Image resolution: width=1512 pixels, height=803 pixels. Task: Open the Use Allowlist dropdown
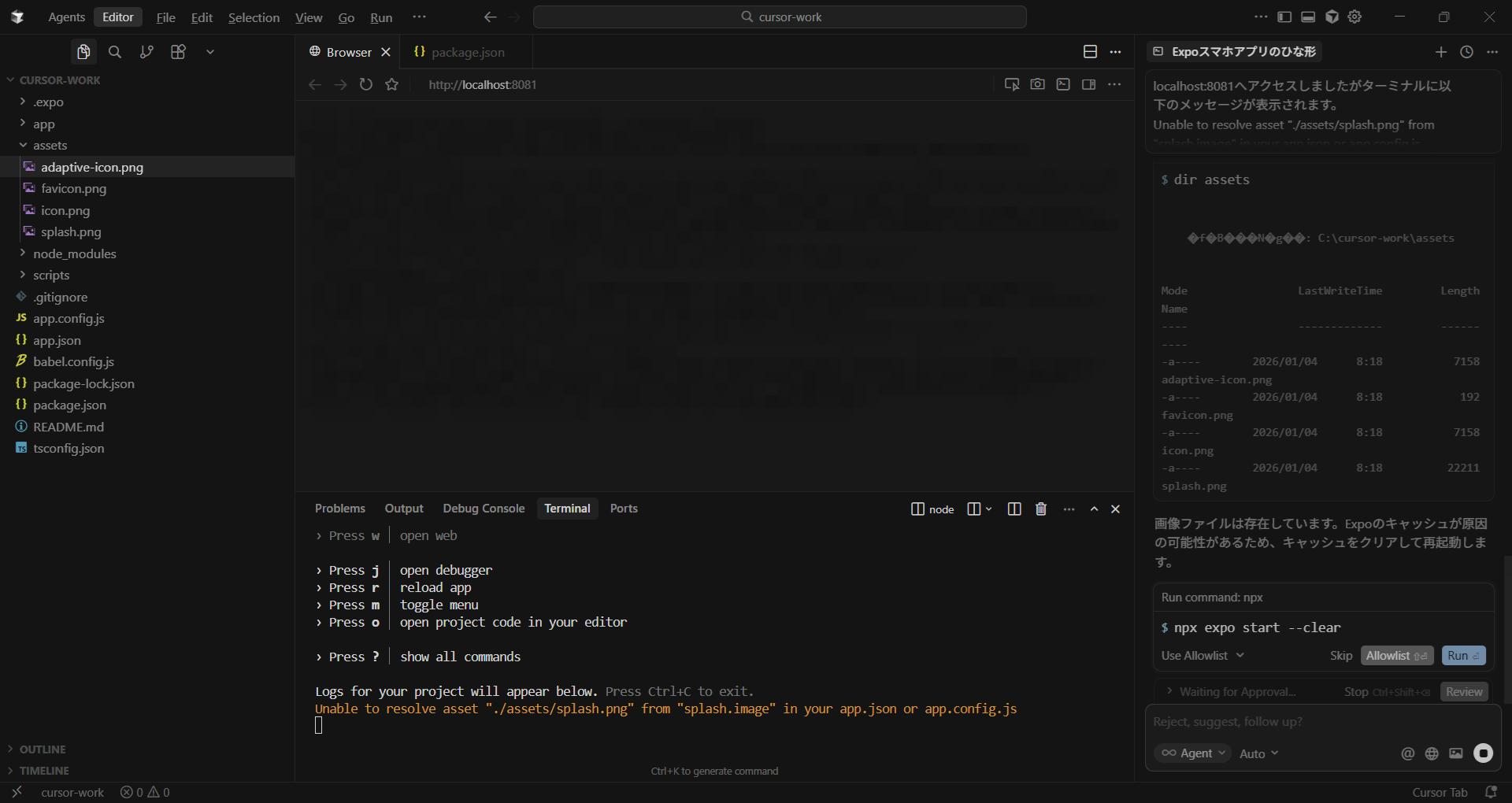1202,656
